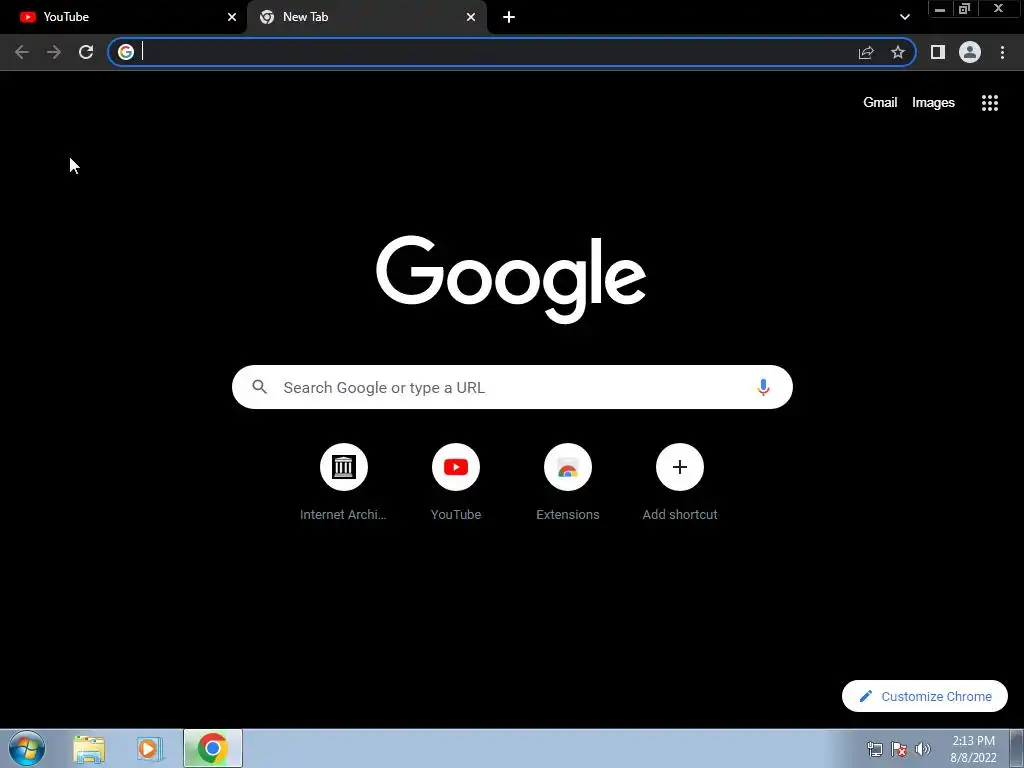Open Action Center flag in tray

click(x=899, y=750)
